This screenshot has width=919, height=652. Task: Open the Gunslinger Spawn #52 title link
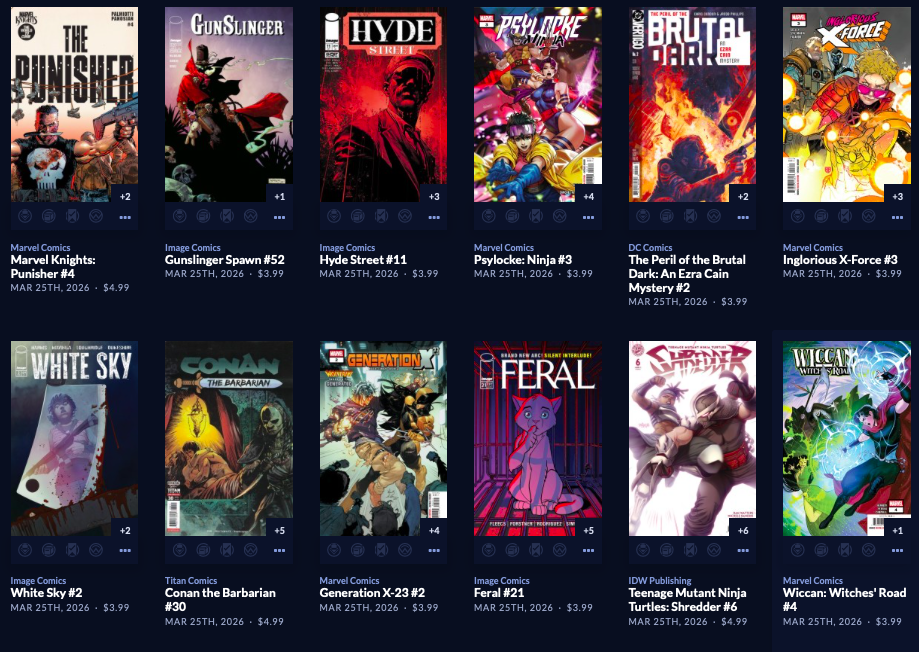[x=224, y=260]
